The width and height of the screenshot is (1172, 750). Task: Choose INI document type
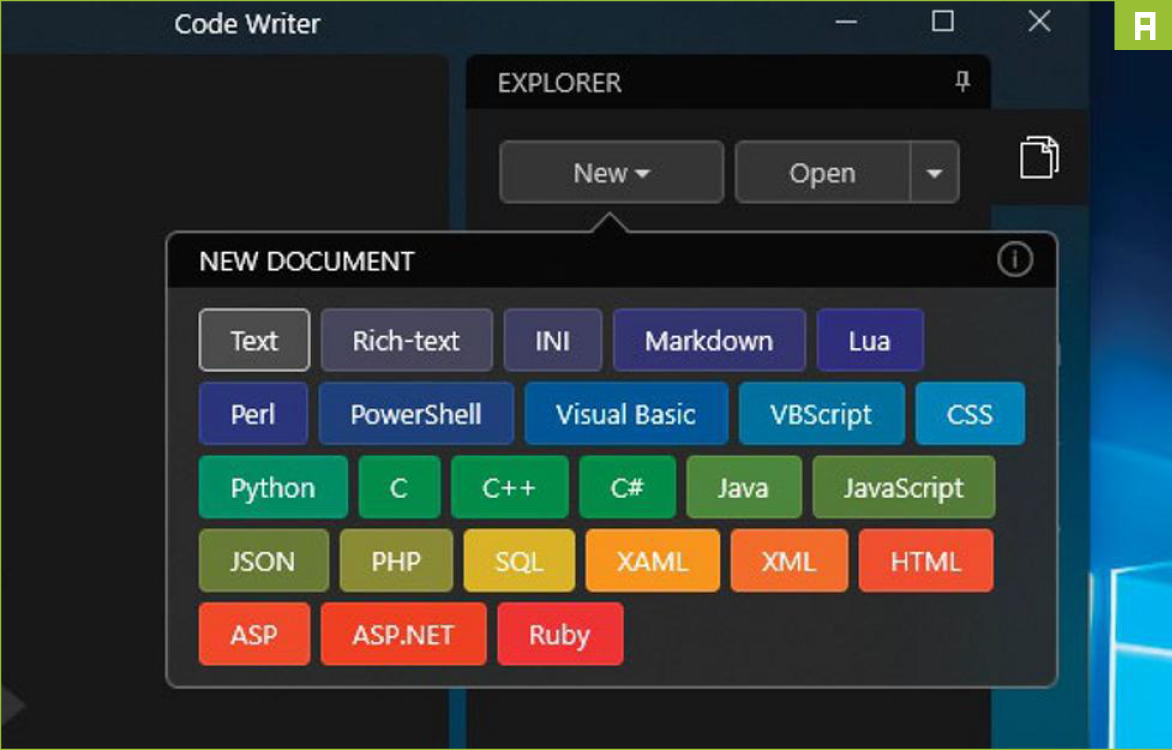click(552, 340)
